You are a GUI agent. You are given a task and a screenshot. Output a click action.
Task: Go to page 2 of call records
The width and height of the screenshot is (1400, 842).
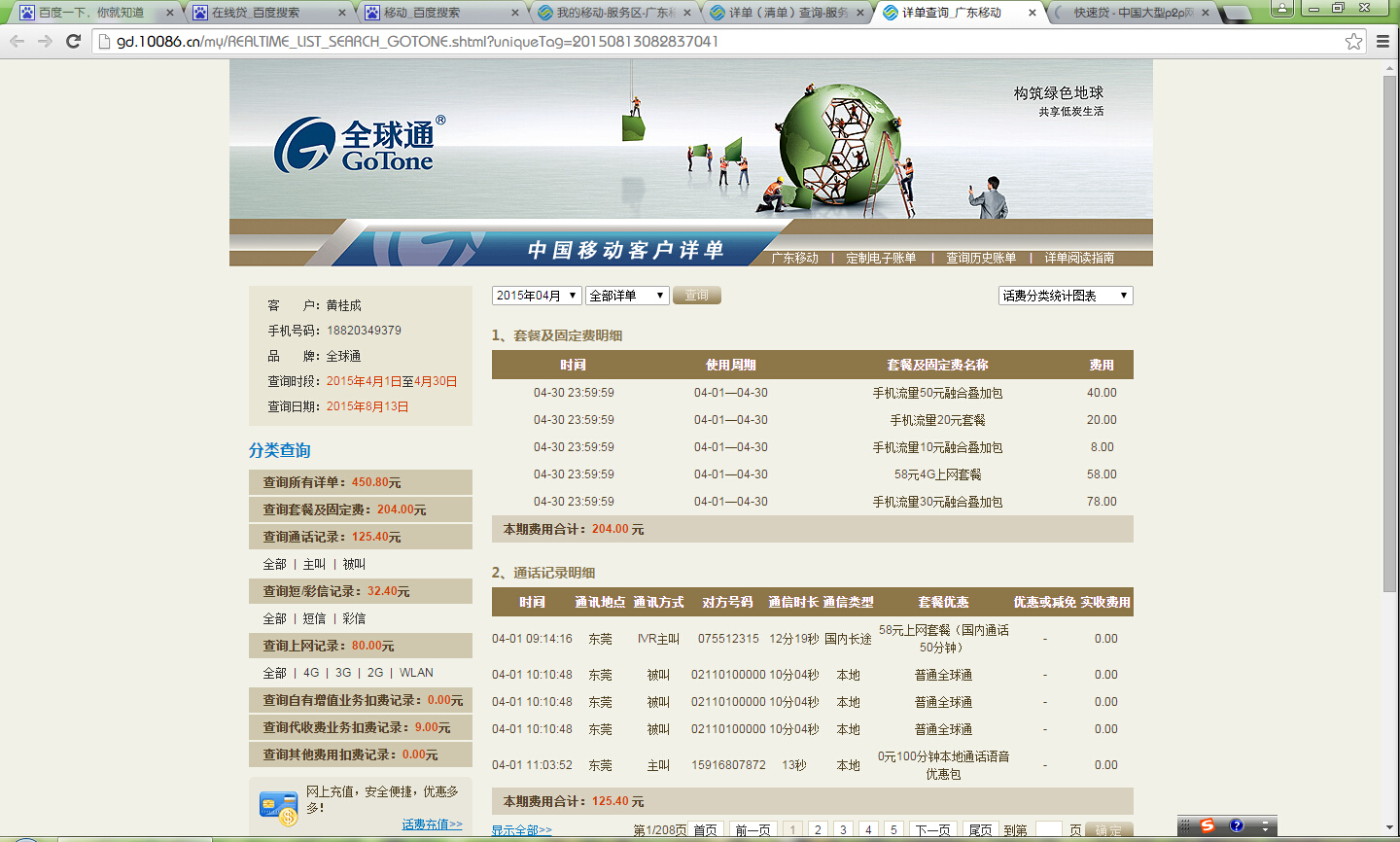818,830
